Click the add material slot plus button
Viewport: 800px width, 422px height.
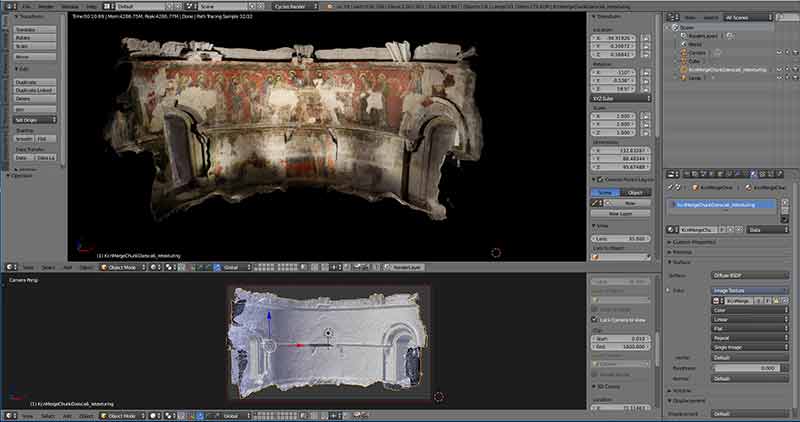click(785, 203)
